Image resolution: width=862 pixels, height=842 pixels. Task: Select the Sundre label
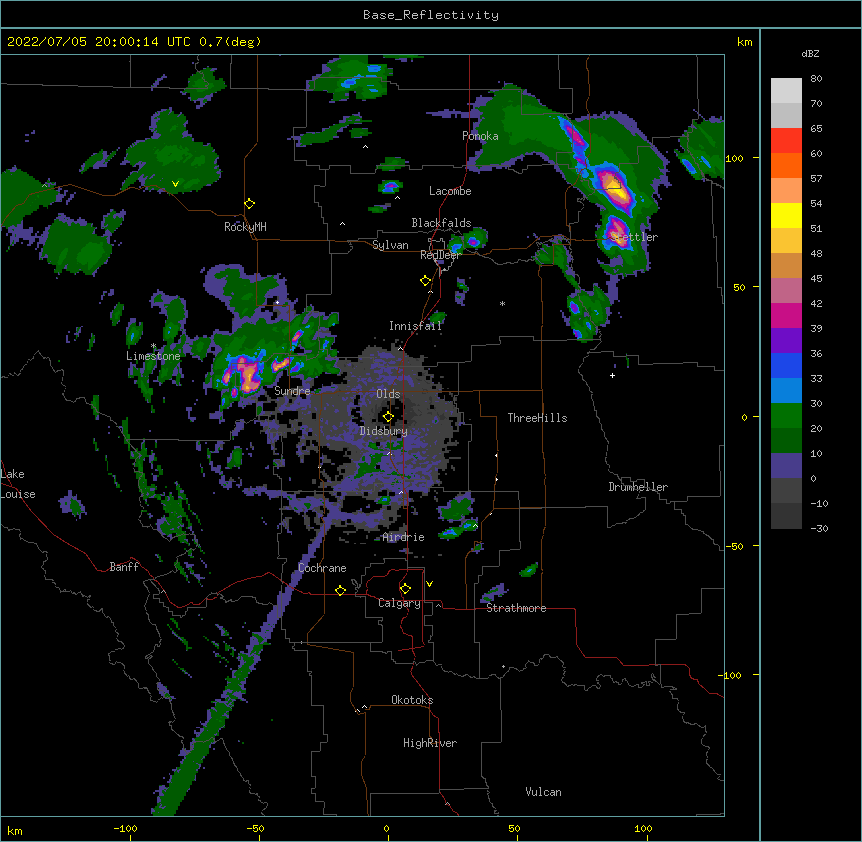click(x=292, y=391)
